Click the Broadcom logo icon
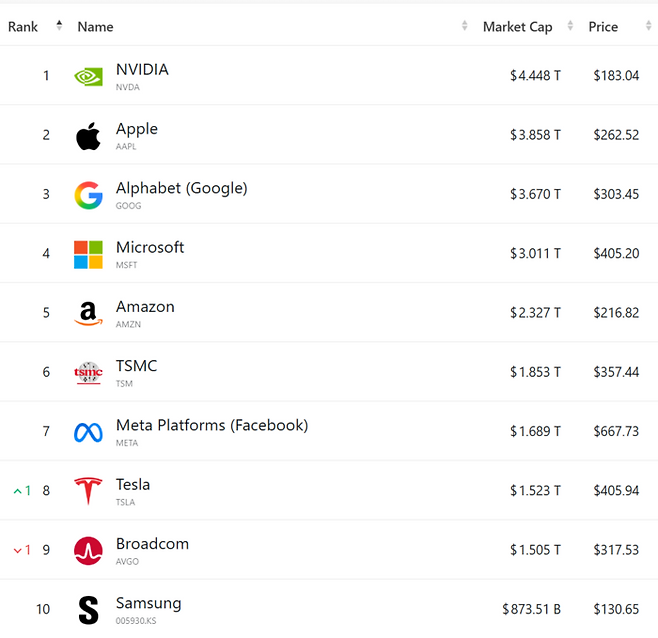 [x=88, y=550]
